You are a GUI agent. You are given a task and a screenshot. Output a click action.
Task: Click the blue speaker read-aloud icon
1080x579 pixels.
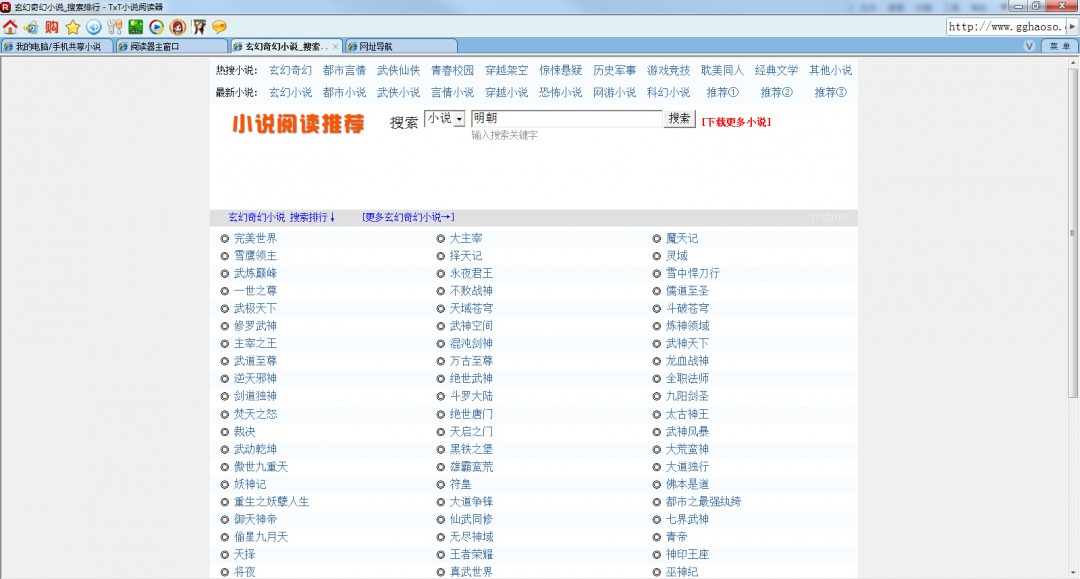coord(93,27)
